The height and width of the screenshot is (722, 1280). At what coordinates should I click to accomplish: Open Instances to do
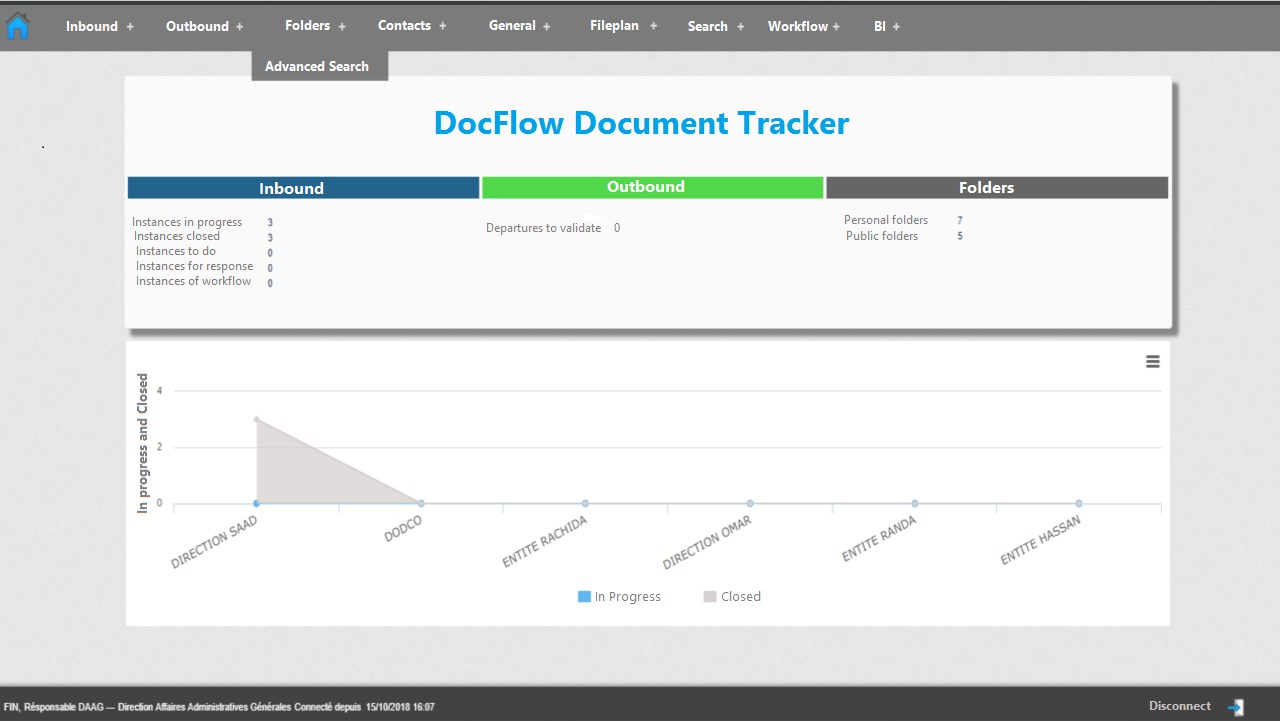(x=176, y=251)
